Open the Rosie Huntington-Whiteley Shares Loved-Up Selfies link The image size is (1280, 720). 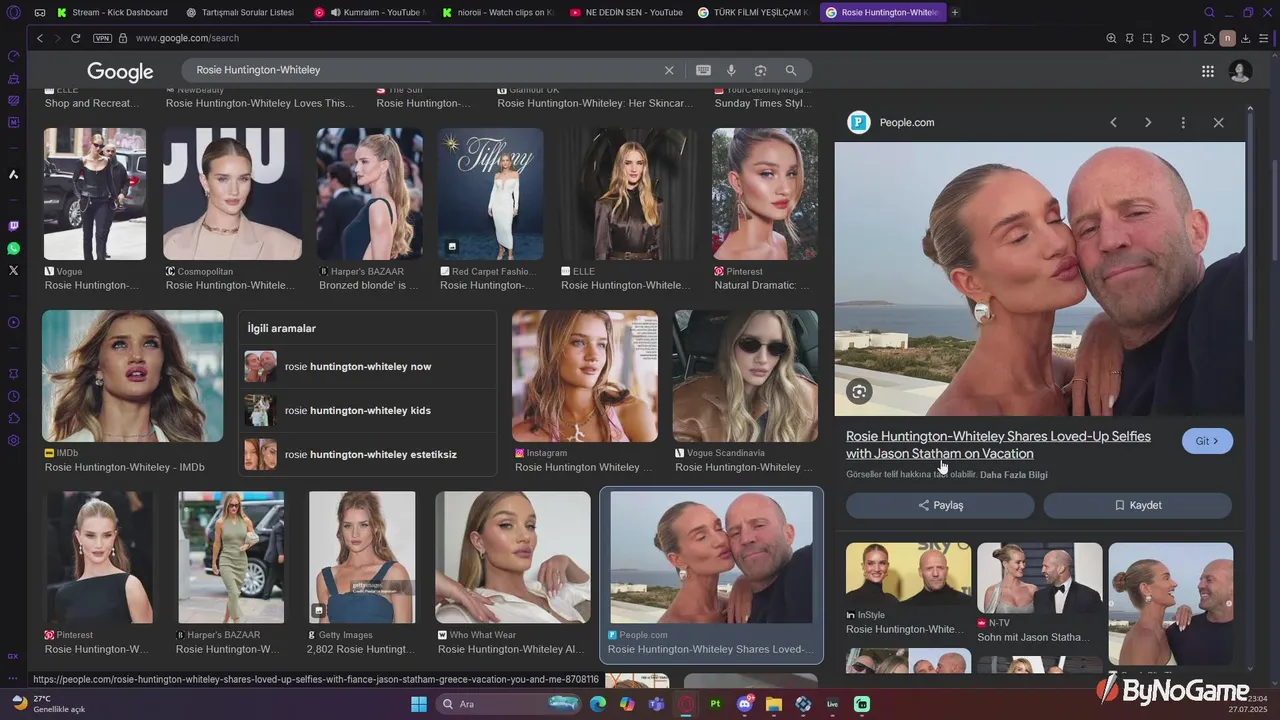pos(998,445)
